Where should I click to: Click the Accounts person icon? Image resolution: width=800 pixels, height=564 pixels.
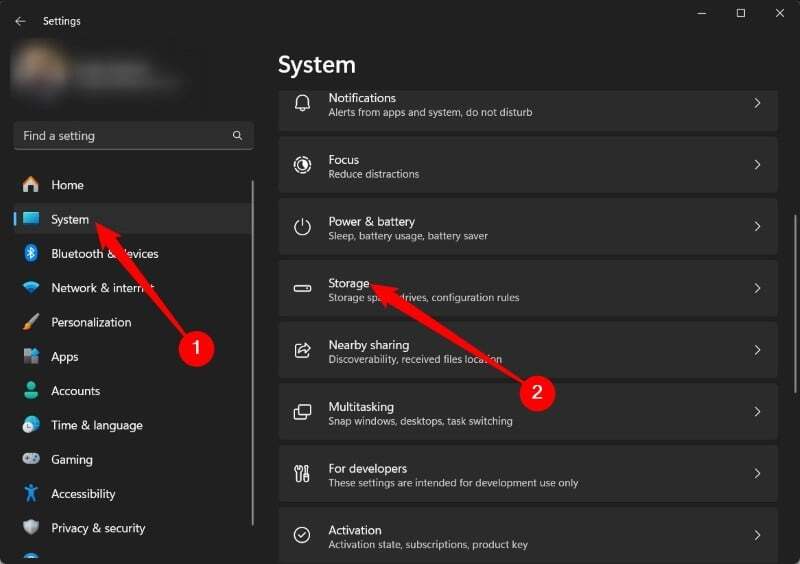tap(31, 390)
